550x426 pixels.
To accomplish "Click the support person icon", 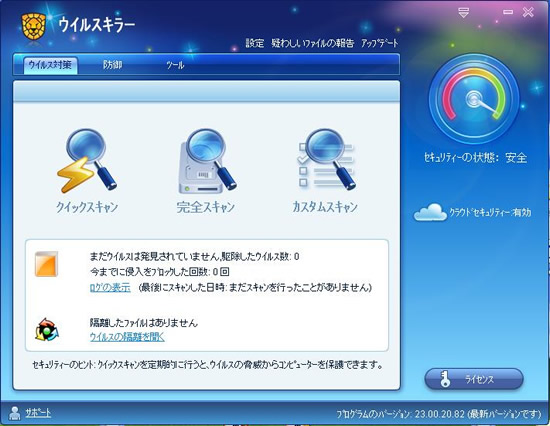I will tap(15, 413).
